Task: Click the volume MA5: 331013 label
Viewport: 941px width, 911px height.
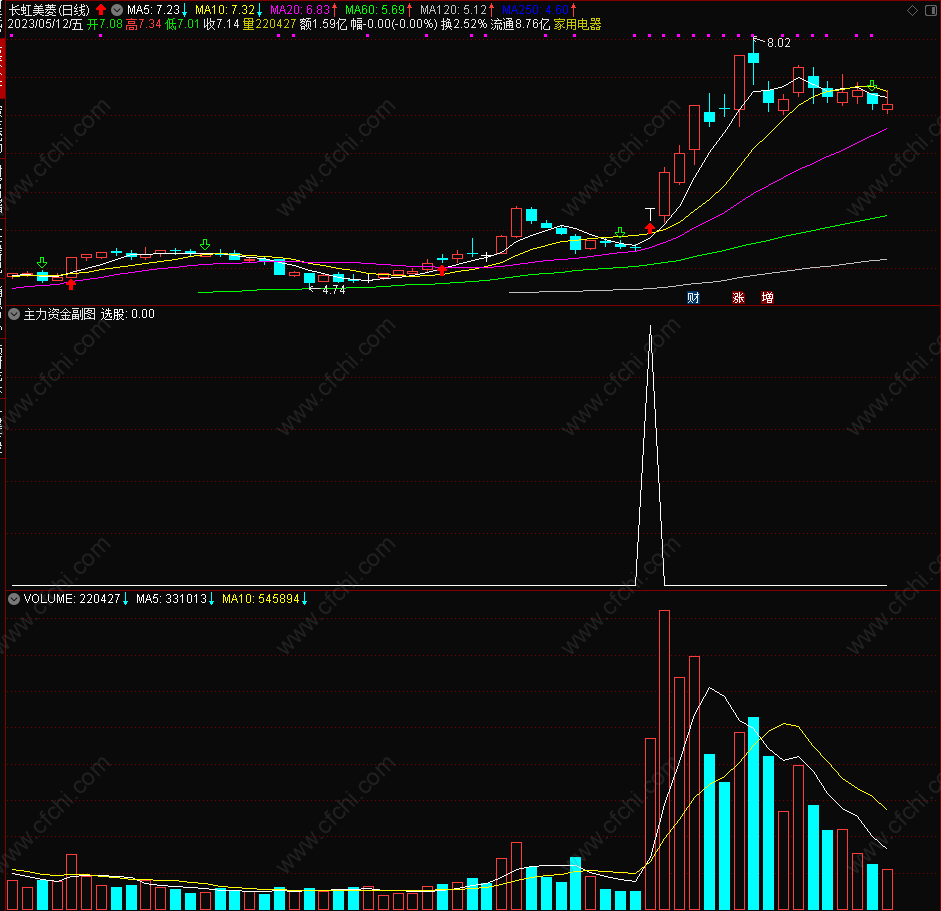Action: click(x=171, y=598)
